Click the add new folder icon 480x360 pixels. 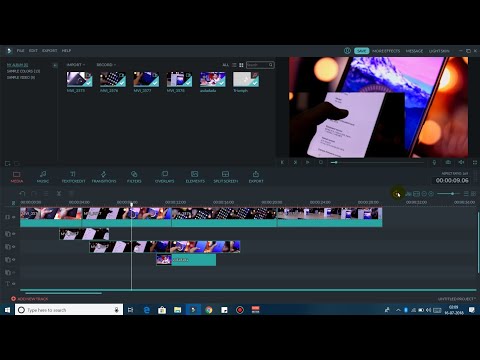coord(7,163)
